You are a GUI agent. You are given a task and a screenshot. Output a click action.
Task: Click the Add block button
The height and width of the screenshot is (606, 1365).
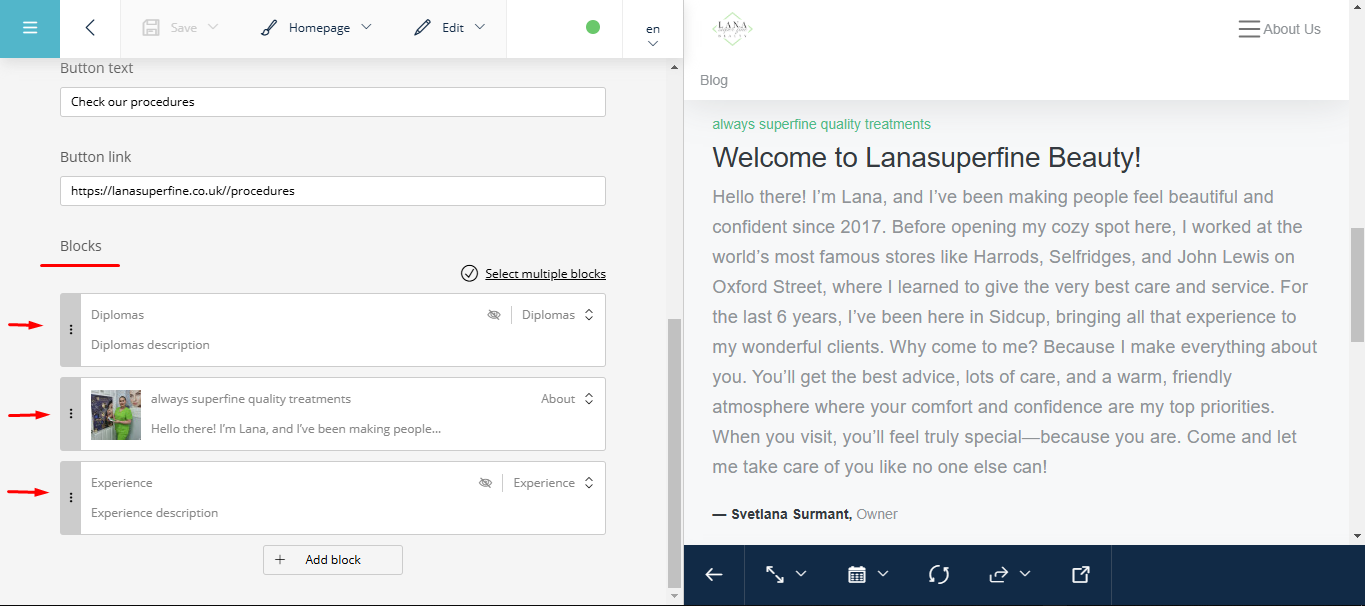[x=332, y=560]
